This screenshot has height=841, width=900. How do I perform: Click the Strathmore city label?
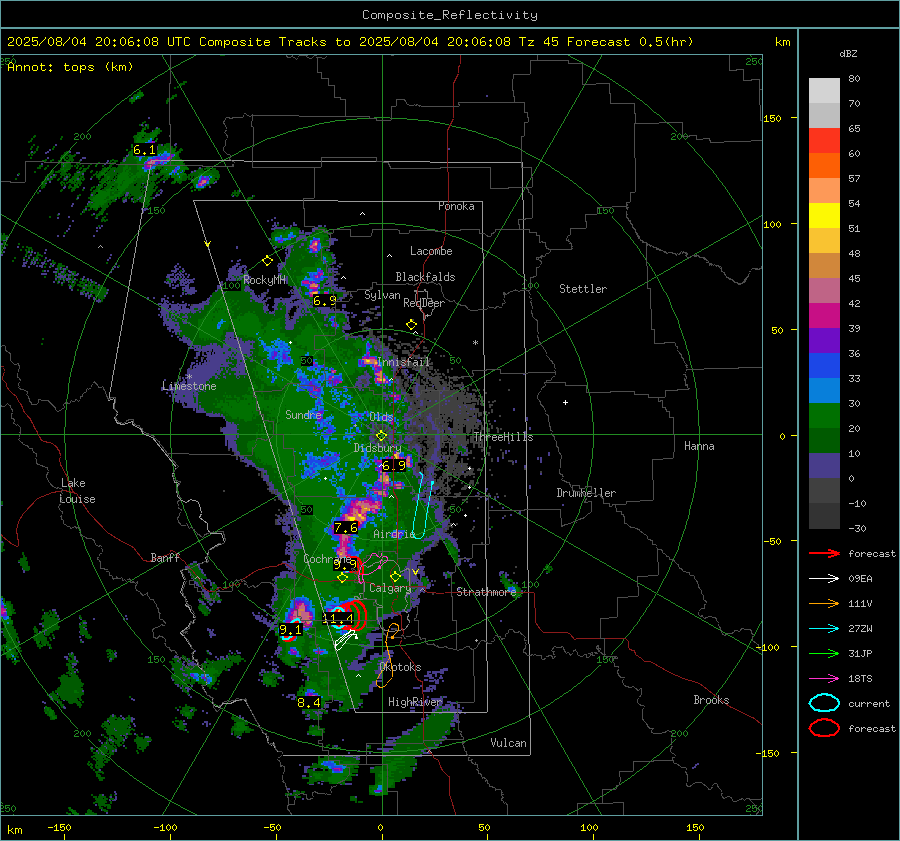[x=486, y=592]
